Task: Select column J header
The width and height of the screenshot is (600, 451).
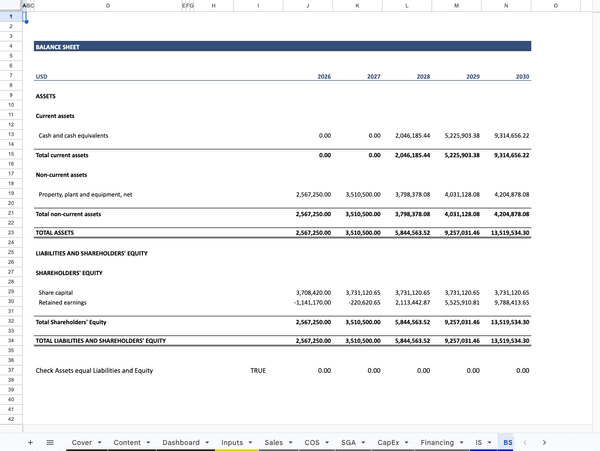Action: (307, 6)
